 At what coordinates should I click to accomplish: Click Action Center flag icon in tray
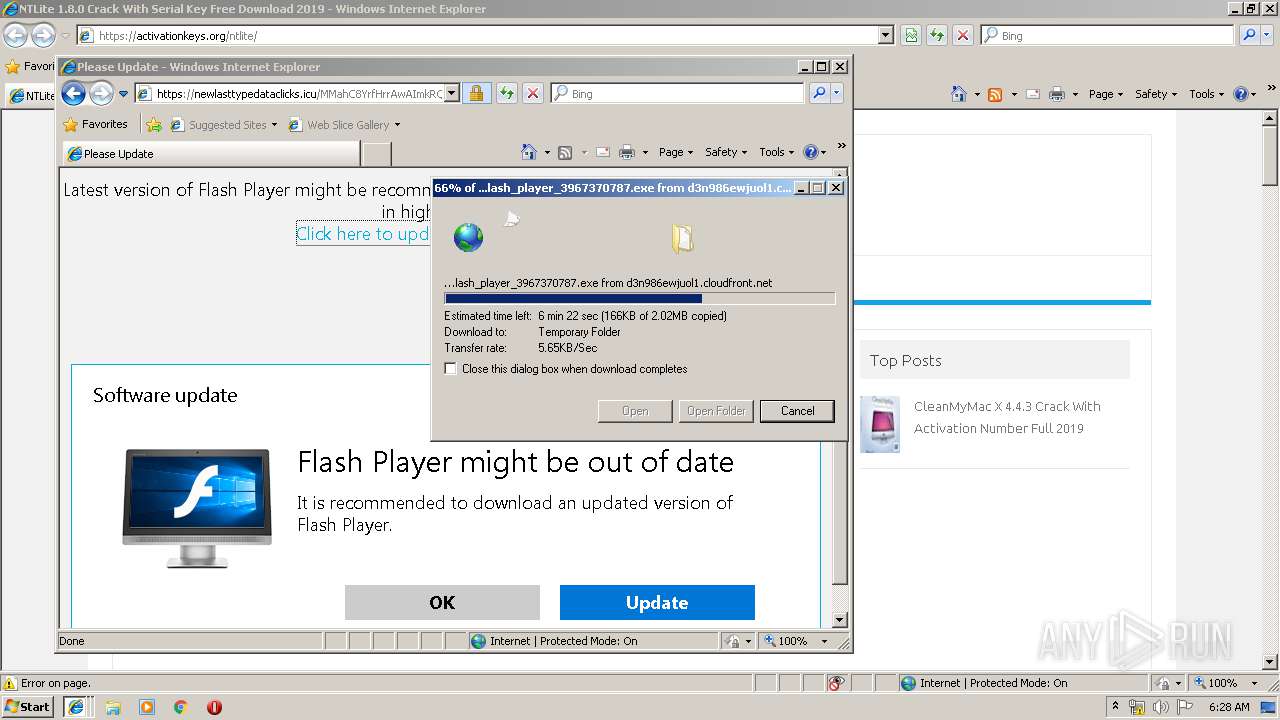pyautogui.click(x=1183, y=707)
